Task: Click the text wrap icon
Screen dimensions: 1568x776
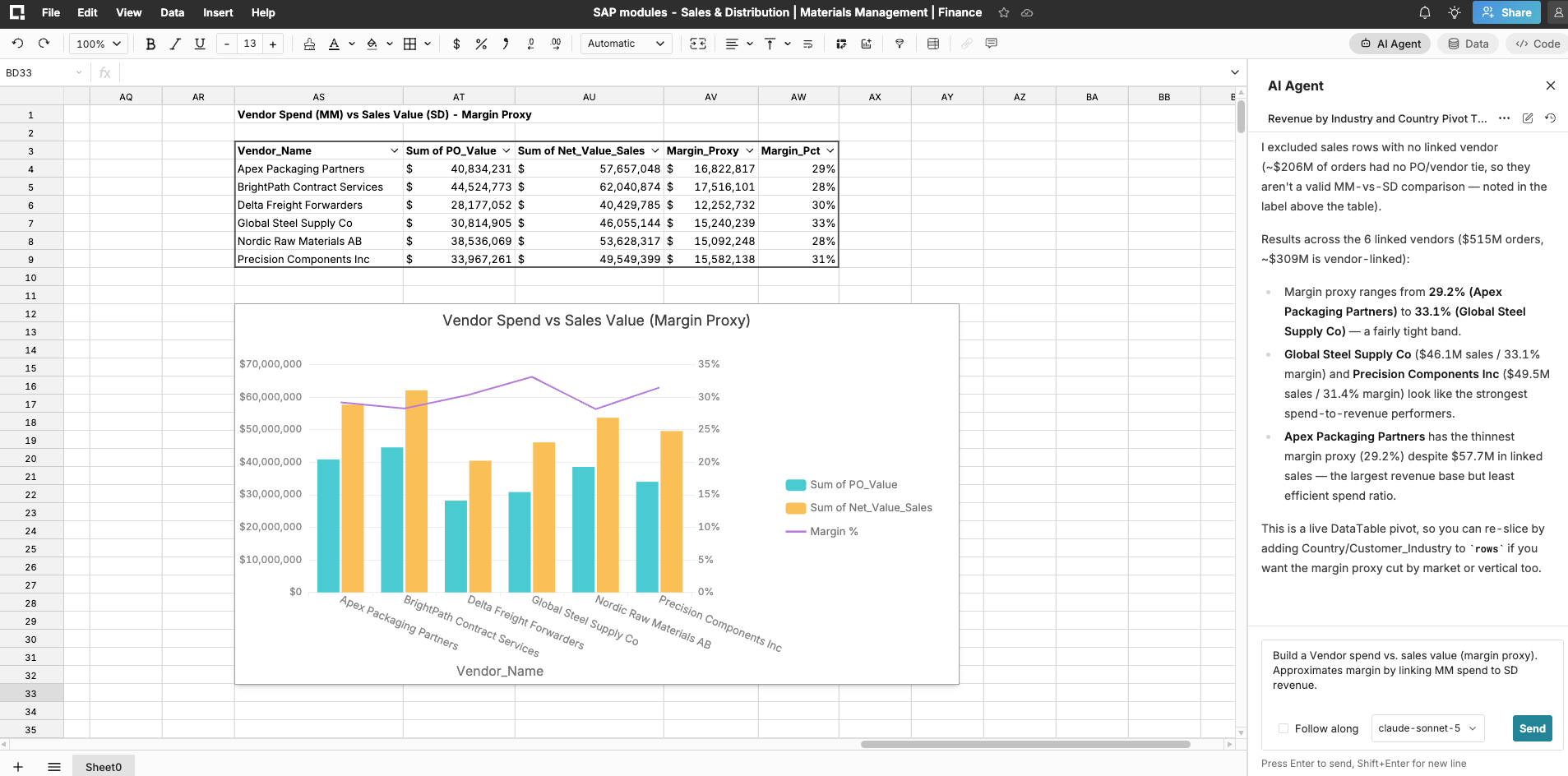Action: [x=807, y=44]
